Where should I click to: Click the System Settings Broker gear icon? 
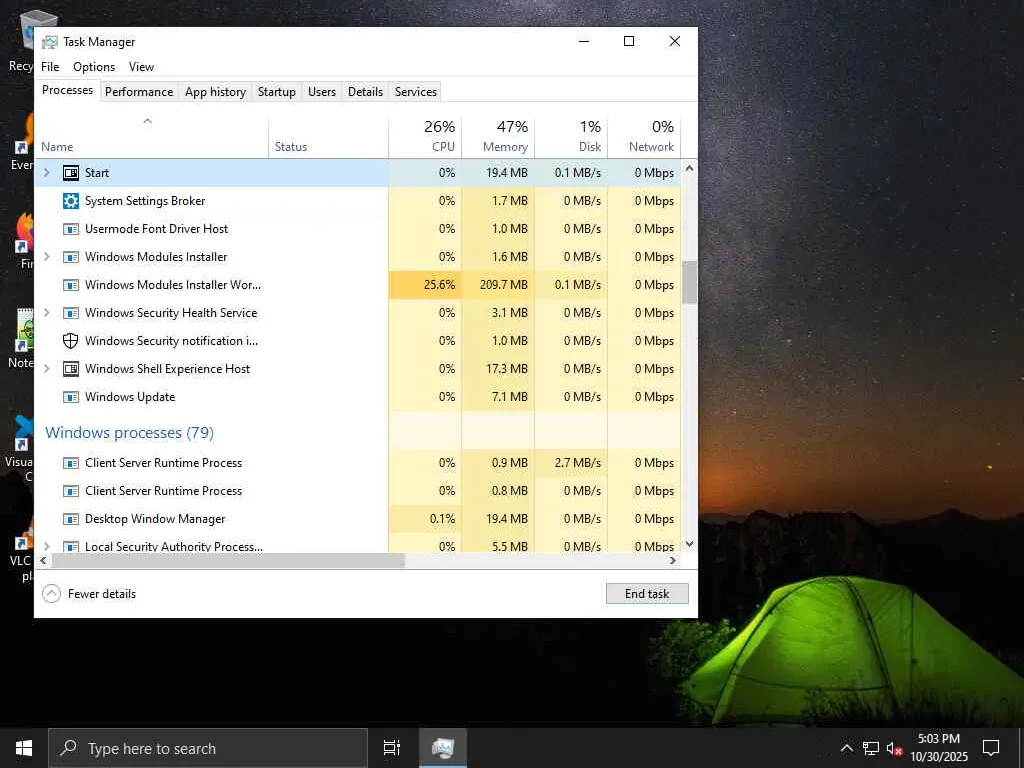[x=71, y=201]
